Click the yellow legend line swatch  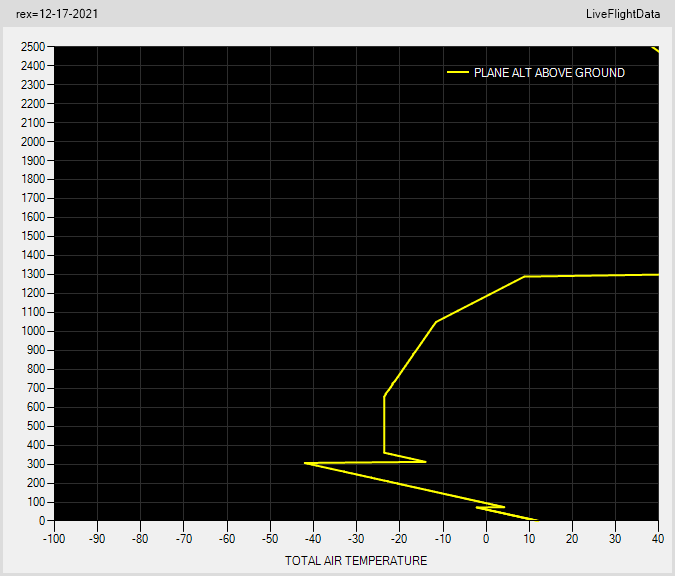coord(458,72)
